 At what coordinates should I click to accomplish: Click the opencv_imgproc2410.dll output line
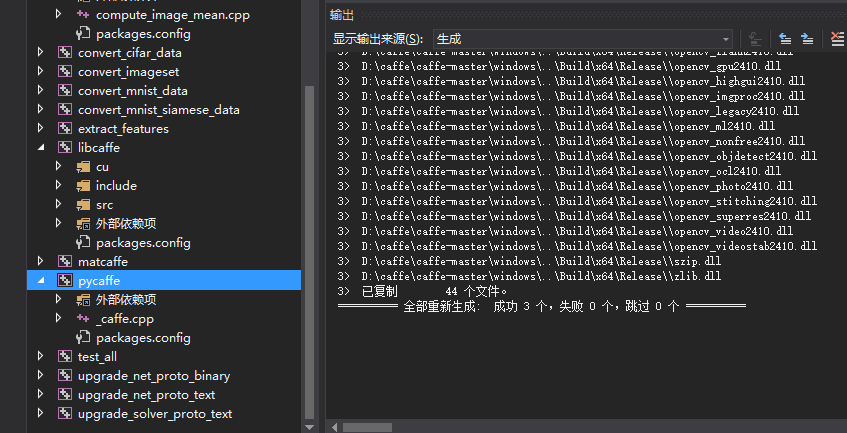571,96
